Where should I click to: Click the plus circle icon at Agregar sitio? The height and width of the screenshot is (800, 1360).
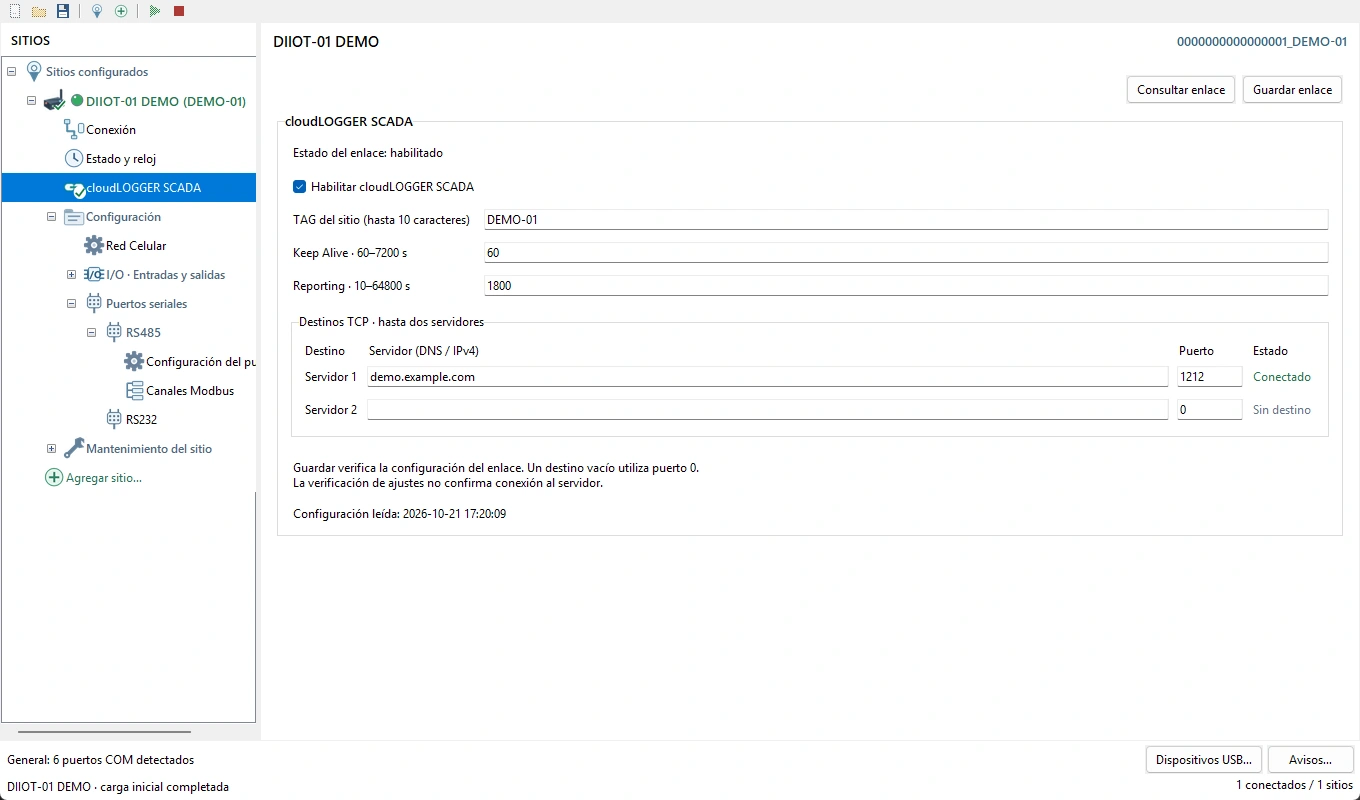point(54,477)
